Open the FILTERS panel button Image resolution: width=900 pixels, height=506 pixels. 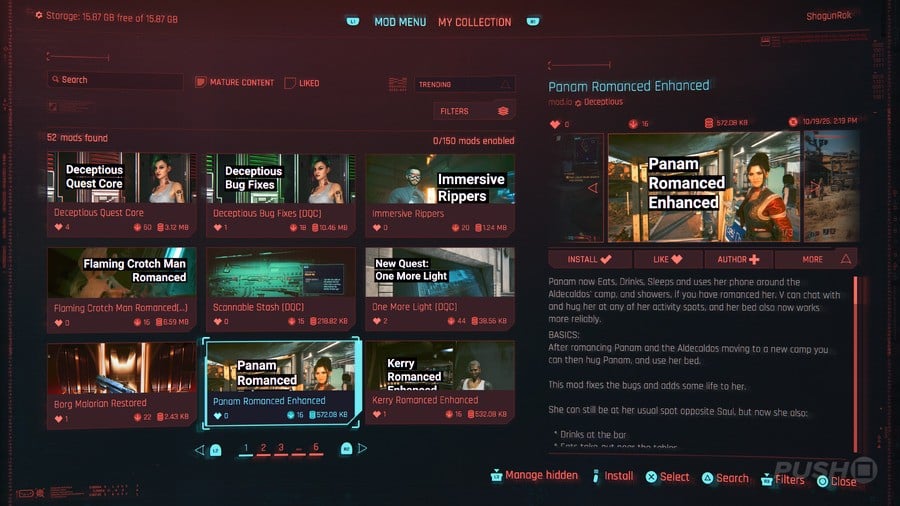(474, 111)
